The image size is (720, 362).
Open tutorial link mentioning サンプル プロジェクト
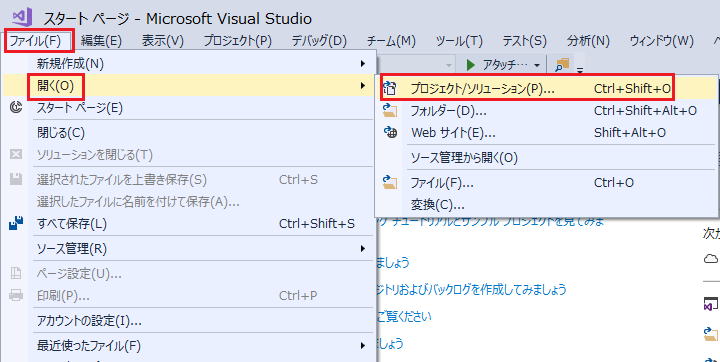click(x=489, y=222)
